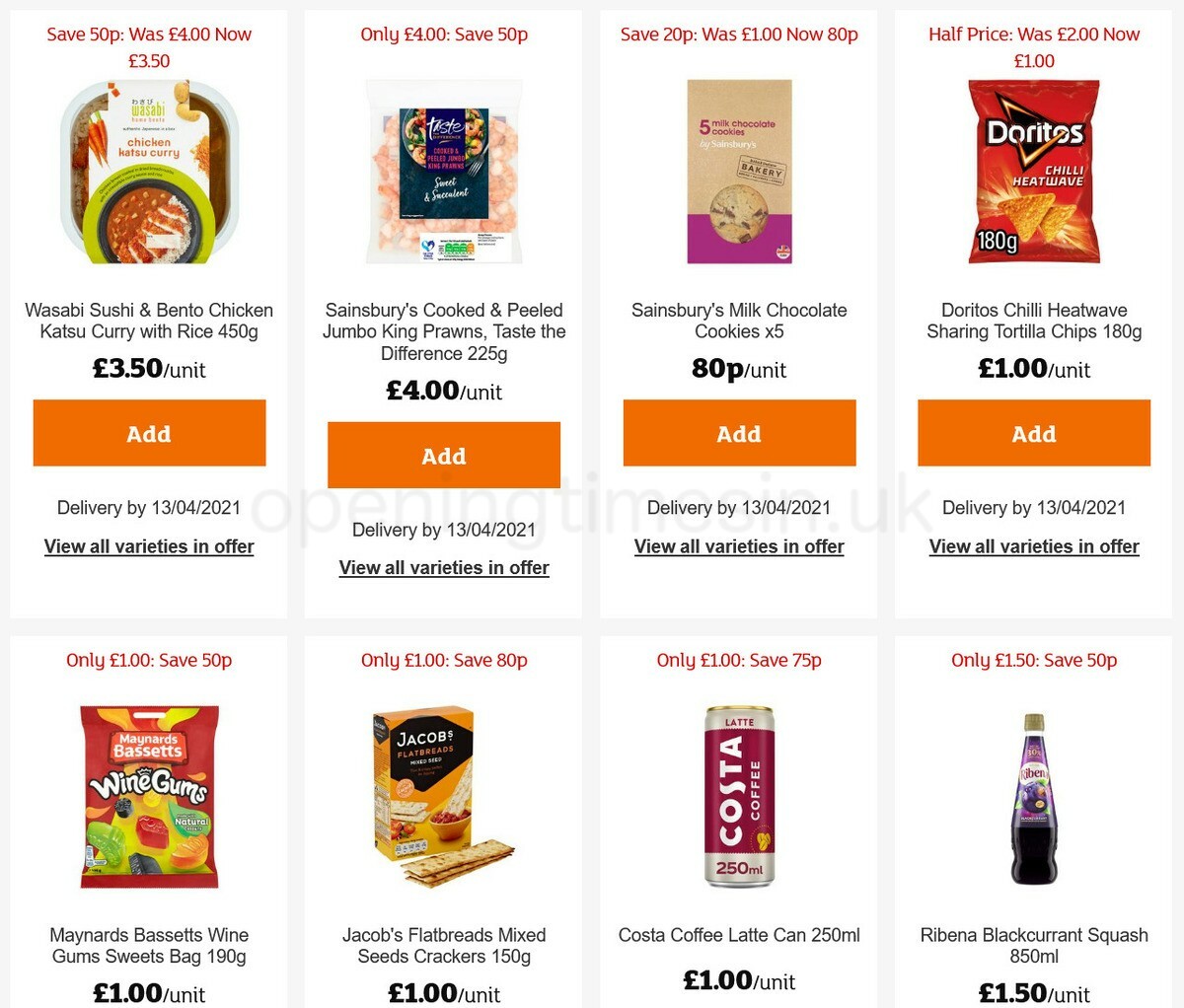The width and height of the screenshot is (1184, 1008).
Task: Add Milk Chocolate Cookies to basket
Action: tap(739, 432)
